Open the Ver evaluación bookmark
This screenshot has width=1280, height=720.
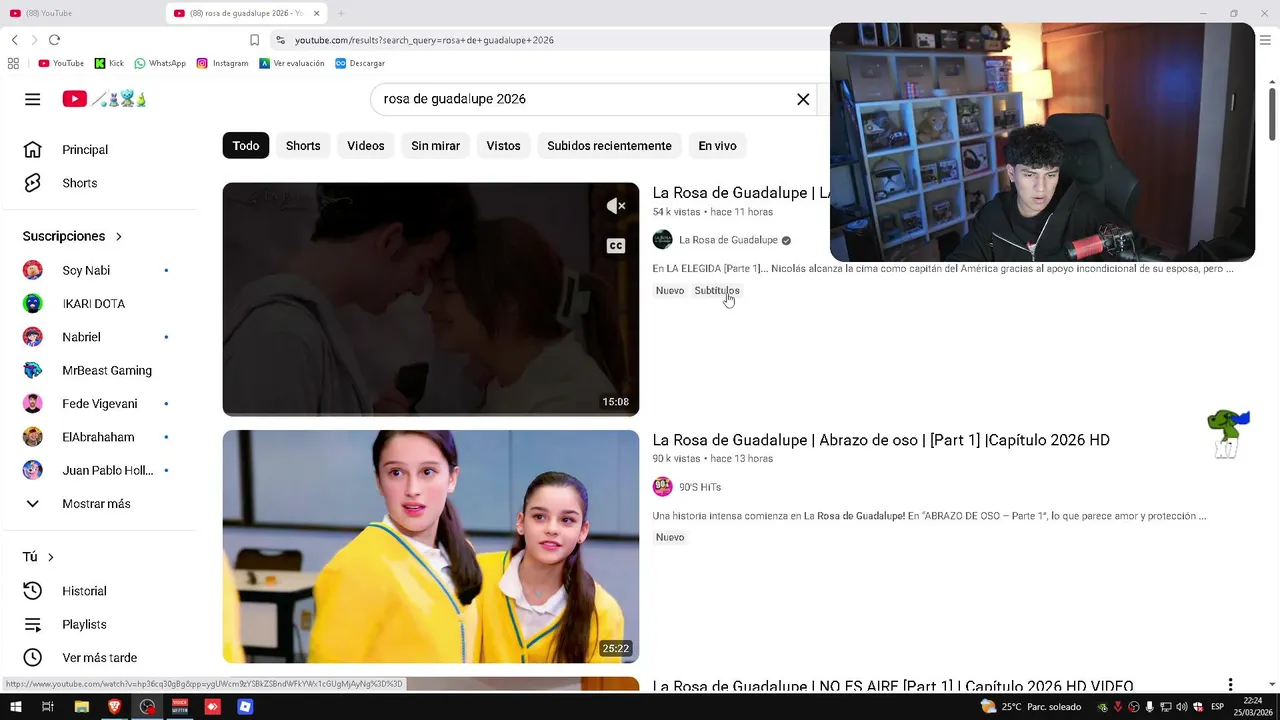pos(291,63)
